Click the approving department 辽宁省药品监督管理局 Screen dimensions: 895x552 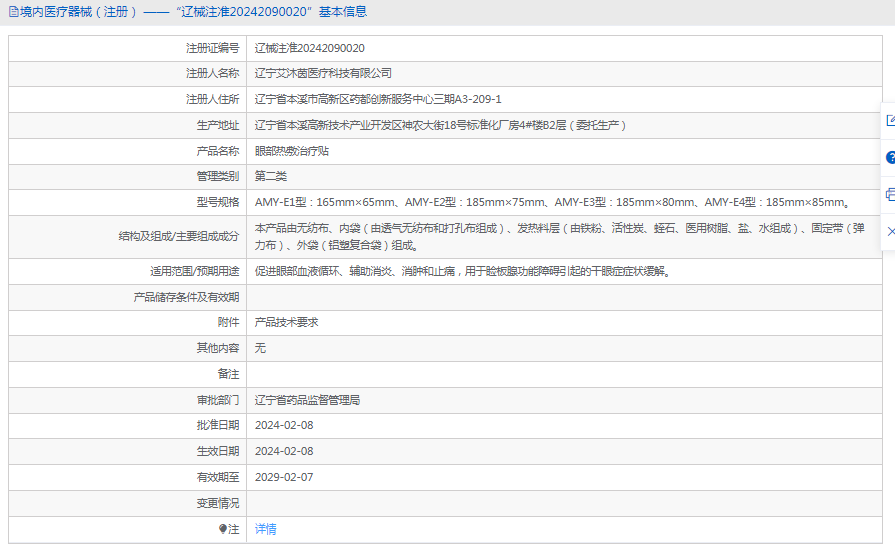pyautogui.click(x=307, y=400)
